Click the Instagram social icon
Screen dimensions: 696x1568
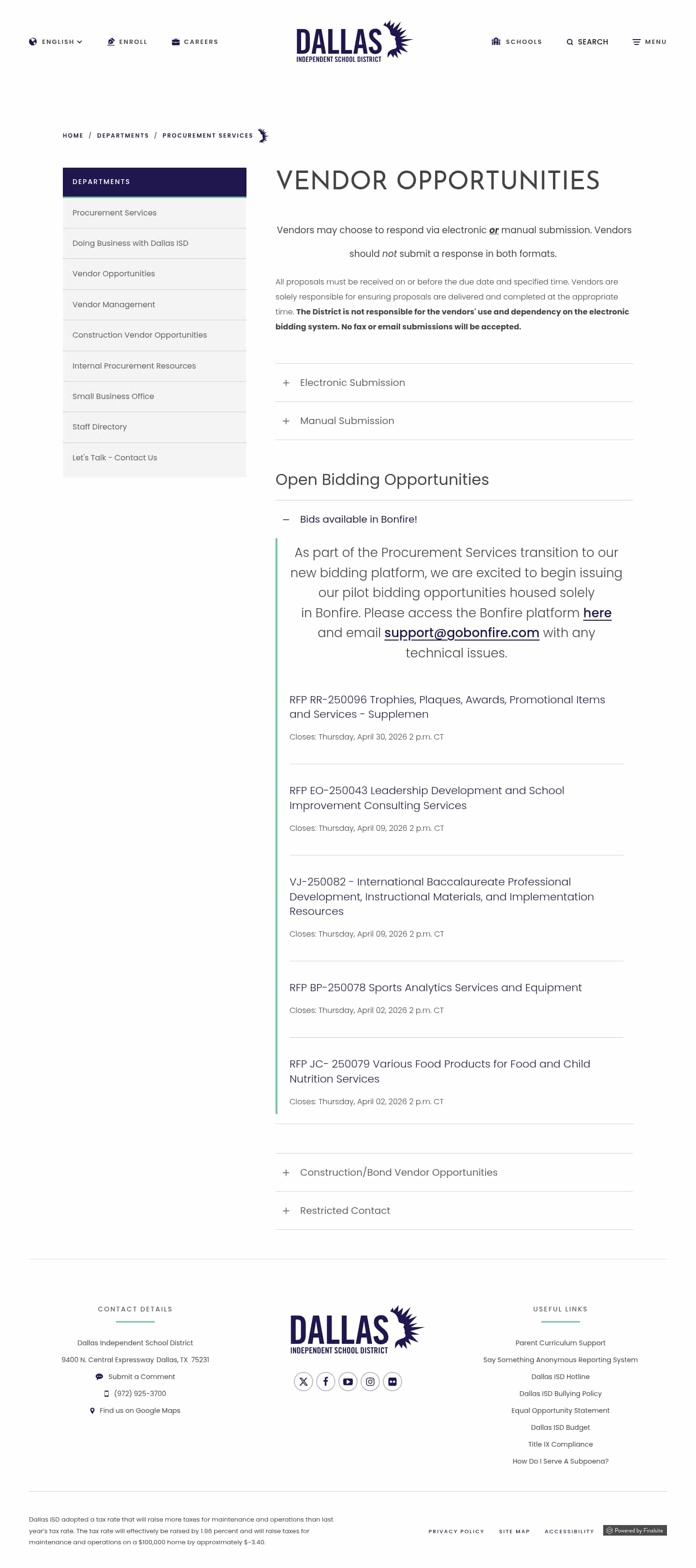(370, 1381)
